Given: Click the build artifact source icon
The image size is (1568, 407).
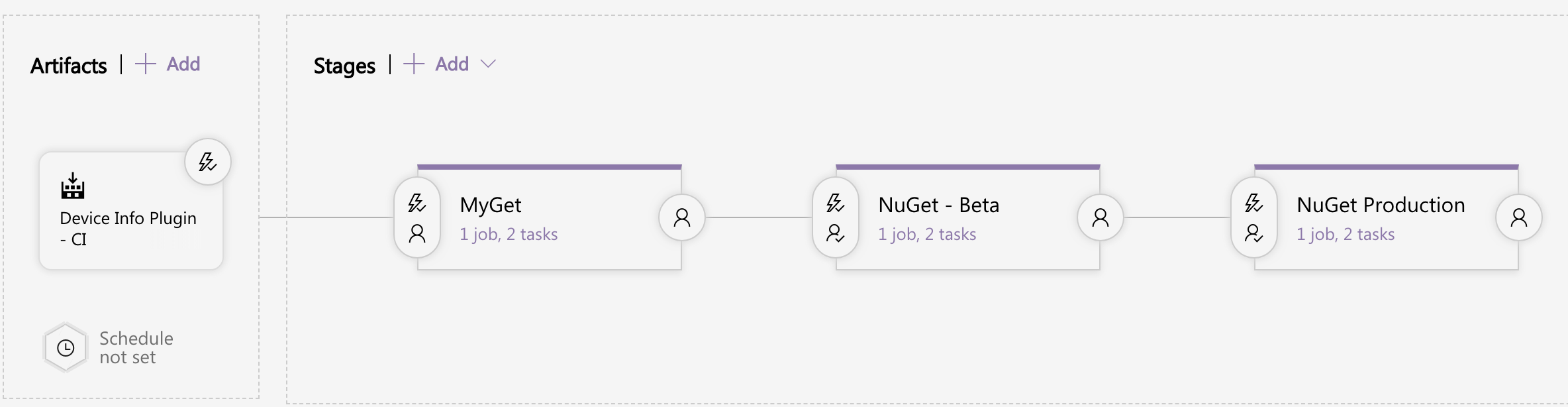Looking at the screenshot, I should (73, 186).
